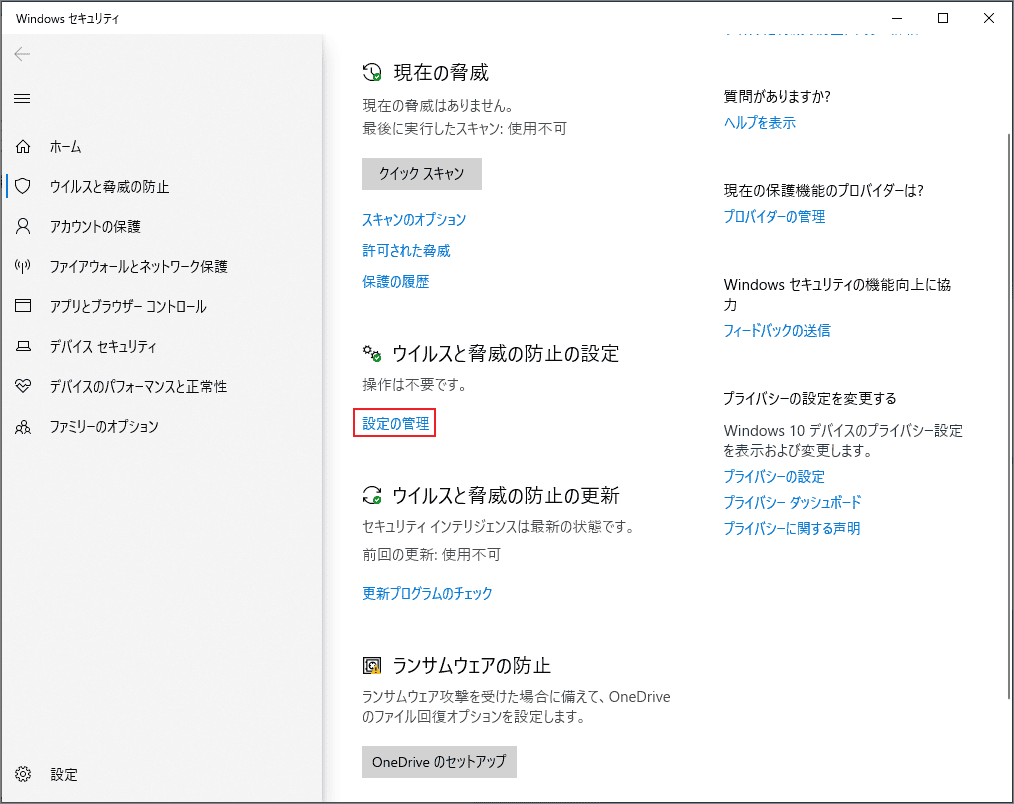Click the refresh icon beside ウイルスと脅威の防止の更新
The image size is (1014, 804).
[372, 495]
